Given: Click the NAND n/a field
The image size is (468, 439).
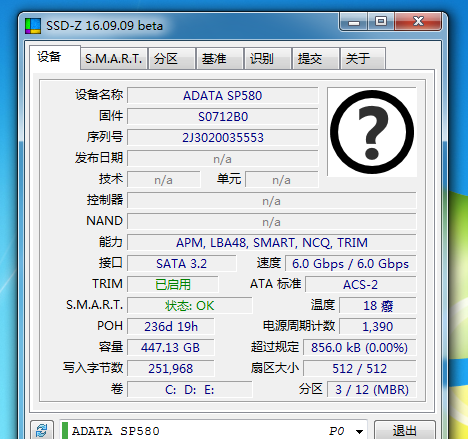Looking at the screenshot, I should coord(272,222).
